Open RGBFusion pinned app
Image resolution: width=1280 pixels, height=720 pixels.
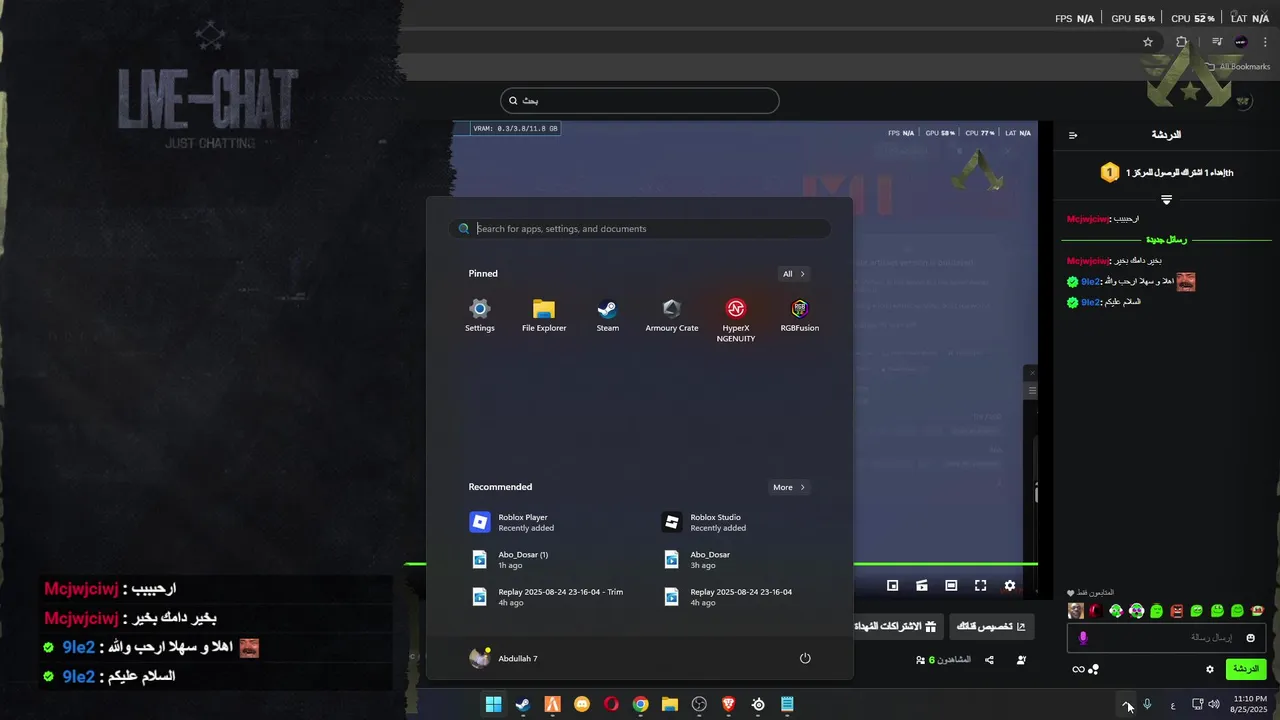(x=800, y=315)
